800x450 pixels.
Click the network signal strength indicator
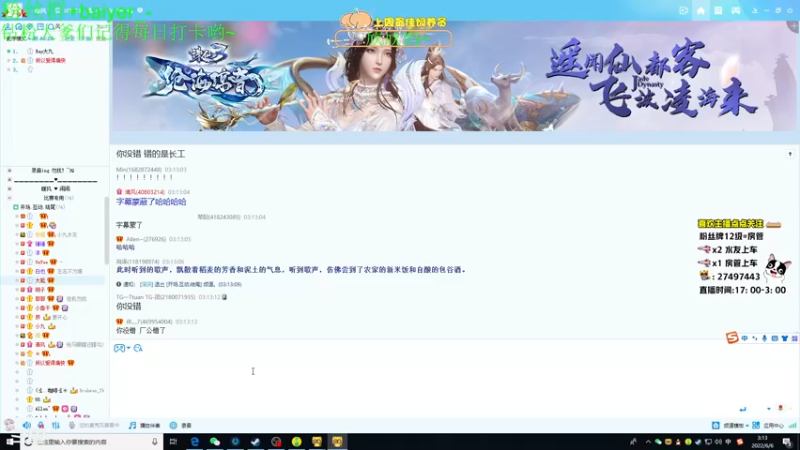pyautogui.click(x=792, y=426)
